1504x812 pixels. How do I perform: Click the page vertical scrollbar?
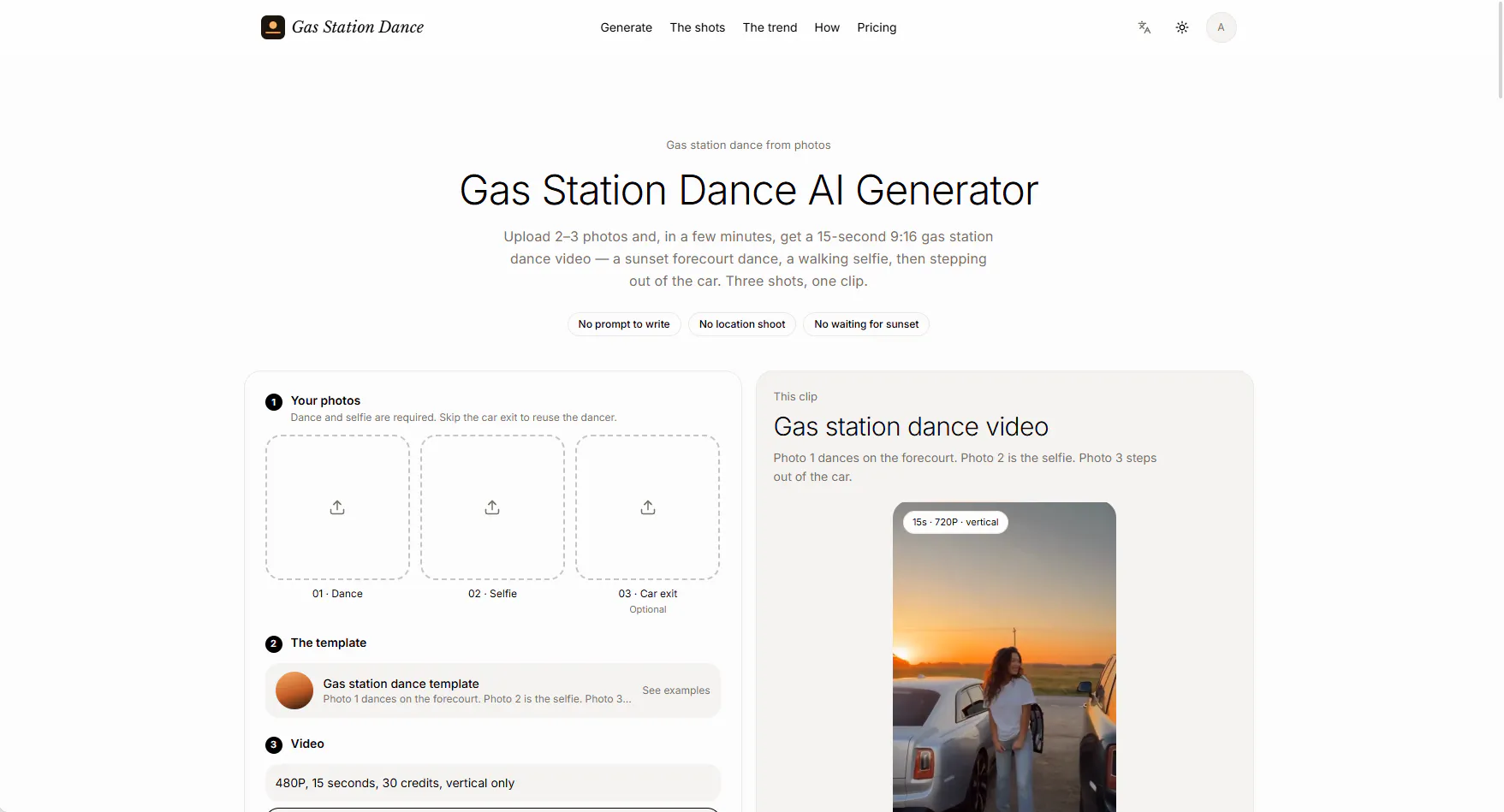point(1500,50)
